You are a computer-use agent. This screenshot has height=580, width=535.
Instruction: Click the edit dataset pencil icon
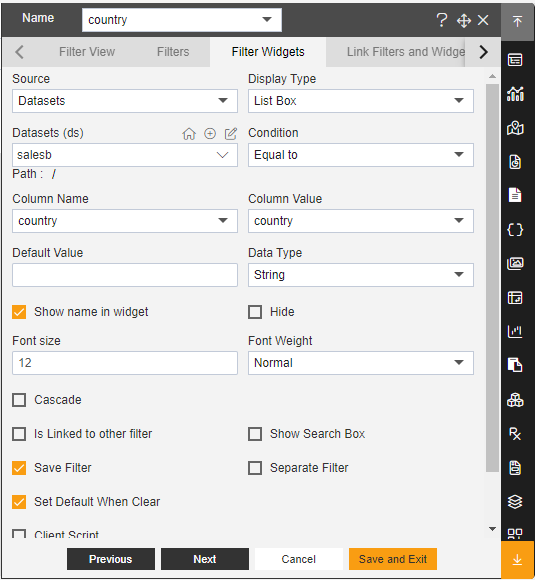tap(231, 134)
